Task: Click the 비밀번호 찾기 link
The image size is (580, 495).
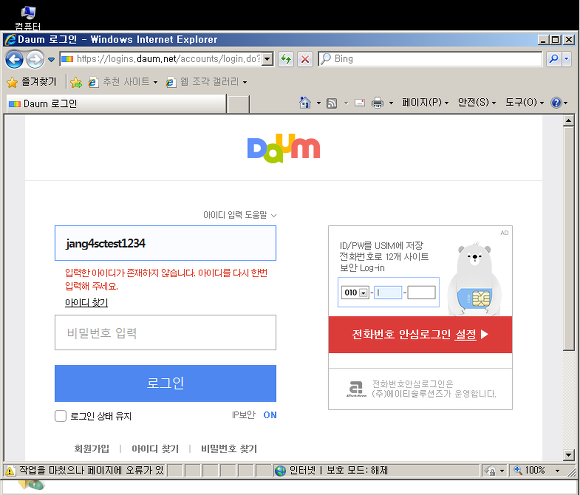Action: 229,449
